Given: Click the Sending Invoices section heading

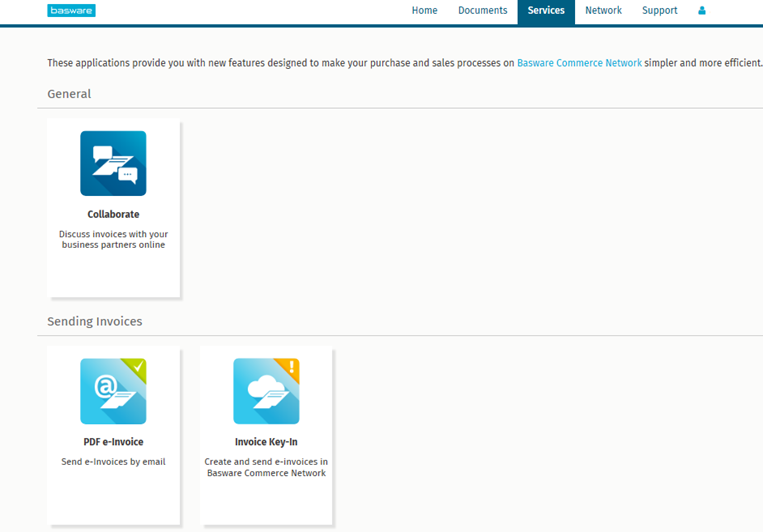Looking at the screenshot, I should point(95,322).
